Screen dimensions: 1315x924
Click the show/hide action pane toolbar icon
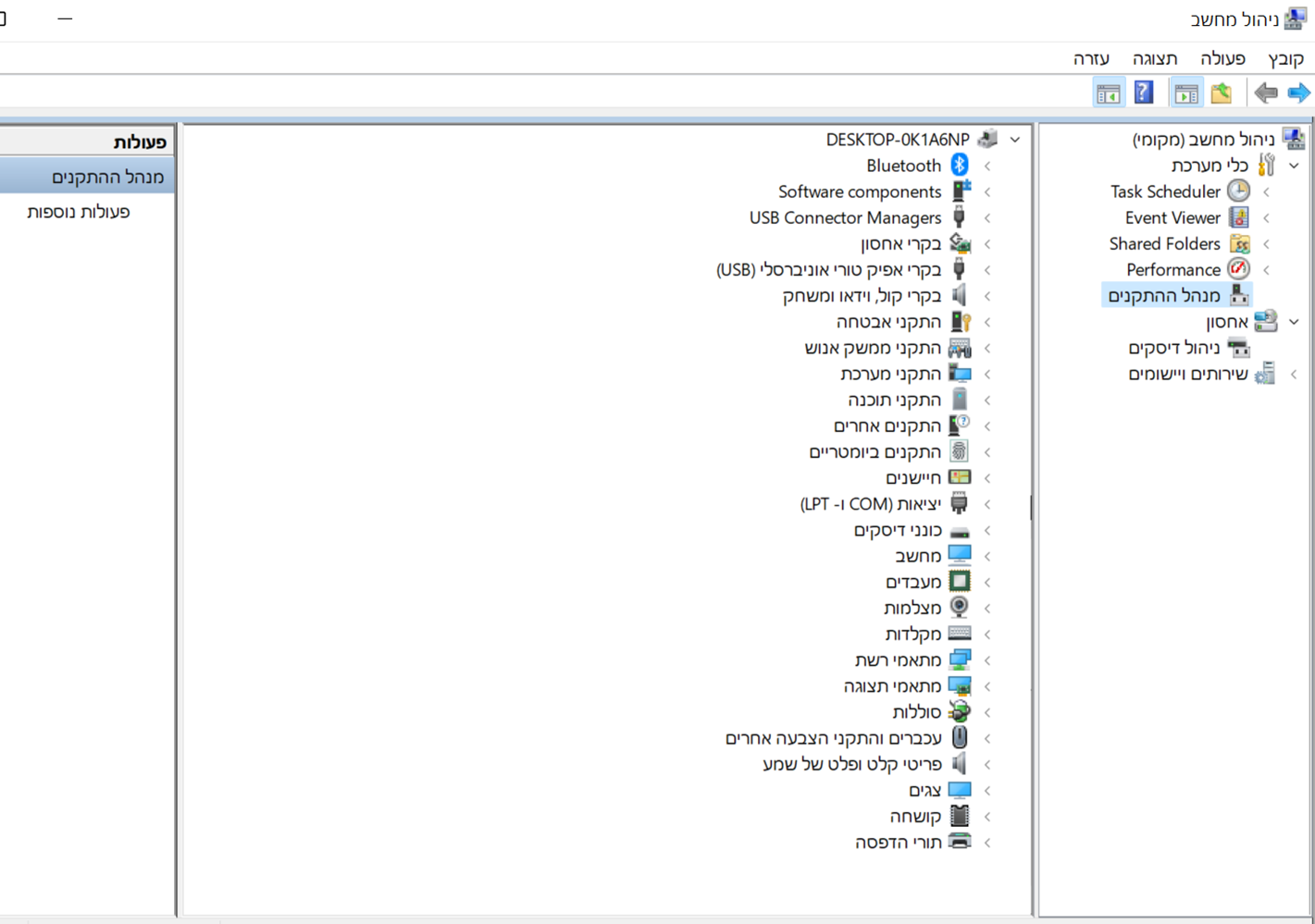pyautogui.click(x=1108, y=92)
